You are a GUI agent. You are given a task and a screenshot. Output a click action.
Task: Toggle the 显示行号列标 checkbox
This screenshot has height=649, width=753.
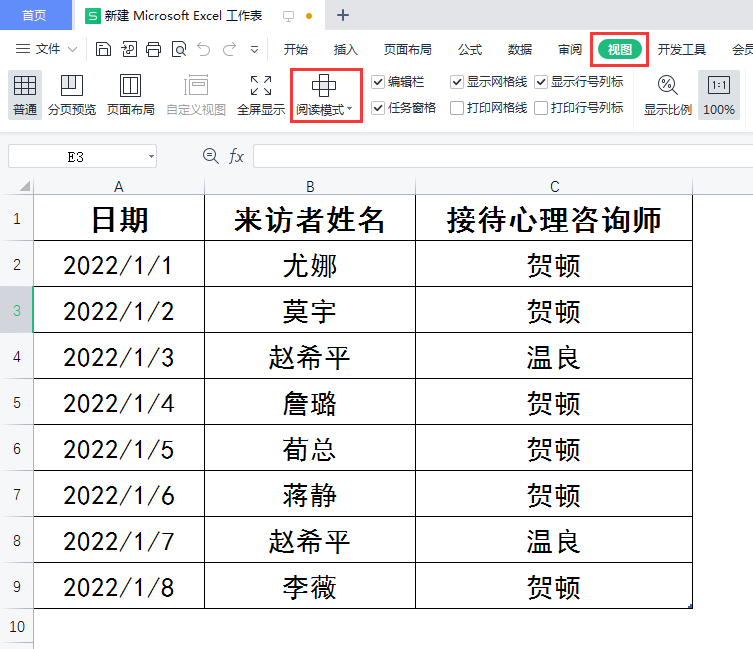pos(541,82)
